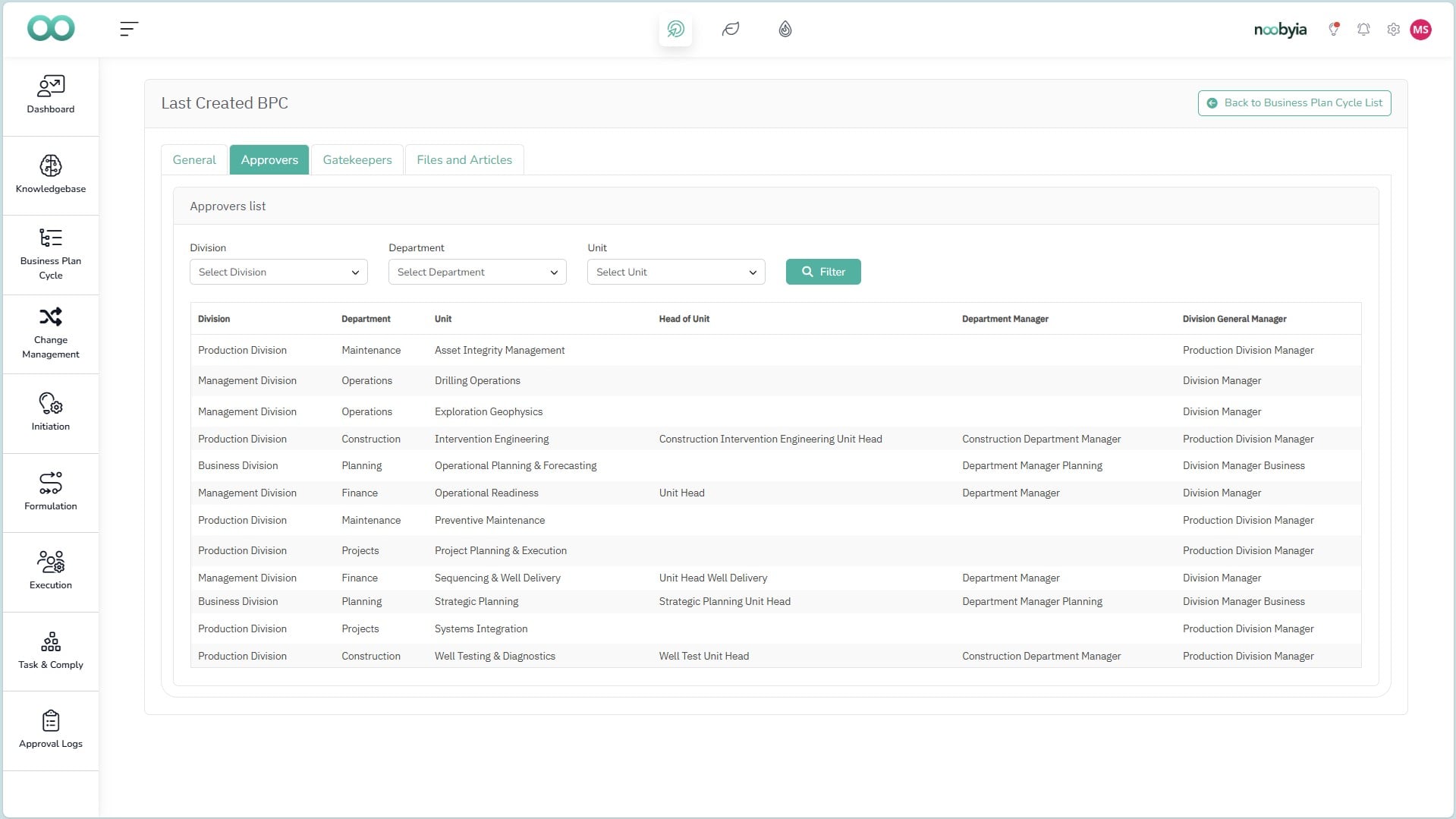
Task: Click Unit Head Well Delivery cell
Action: (713, 578)
